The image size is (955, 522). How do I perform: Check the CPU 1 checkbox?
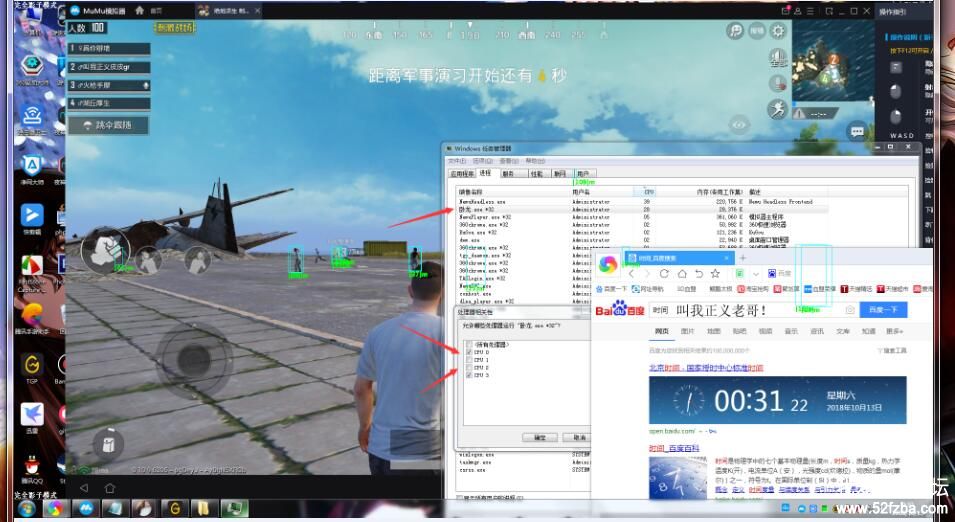tap(468, 360)
